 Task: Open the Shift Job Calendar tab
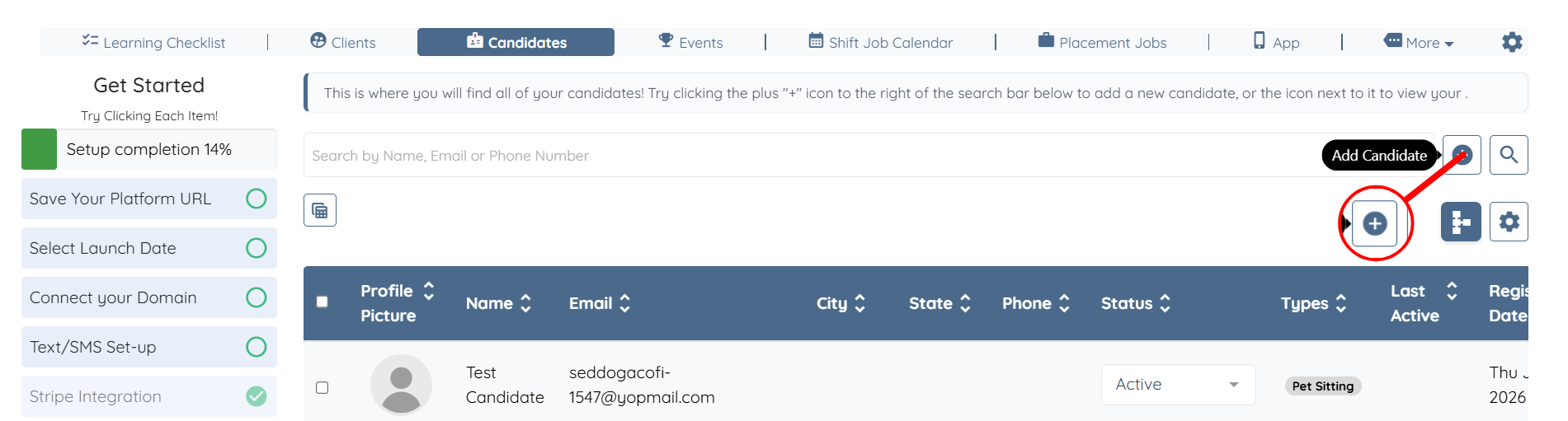click(x=880, y=42)
